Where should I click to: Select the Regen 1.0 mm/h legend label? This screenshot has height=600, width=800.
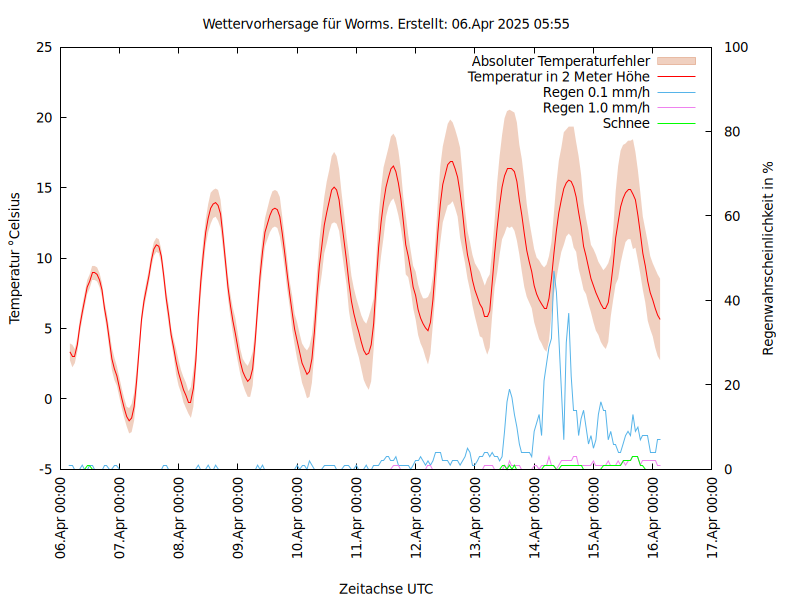[x=596, y=108]
